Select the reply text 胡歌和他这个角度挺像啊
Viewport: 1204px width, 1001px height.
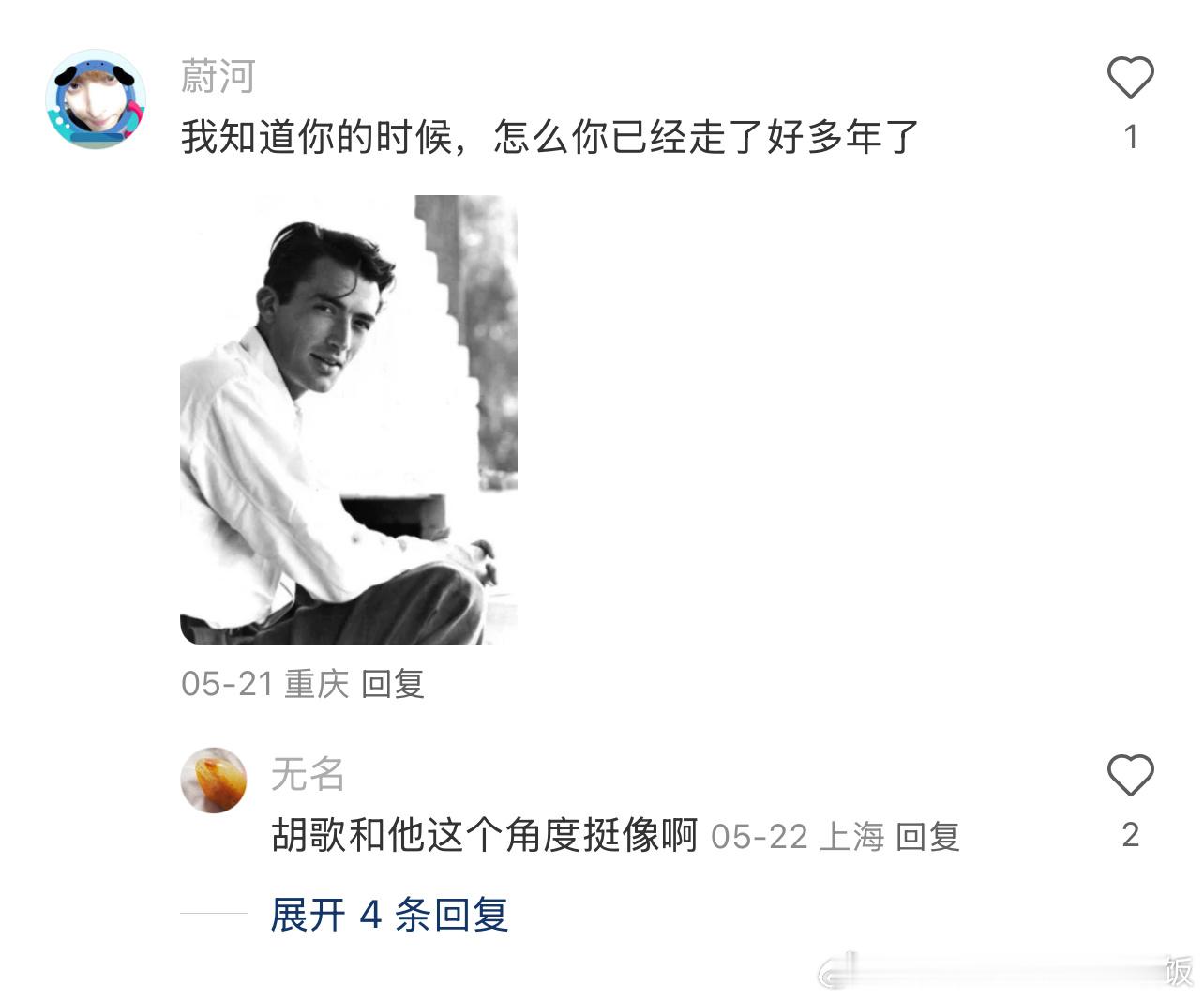(485, 834)
